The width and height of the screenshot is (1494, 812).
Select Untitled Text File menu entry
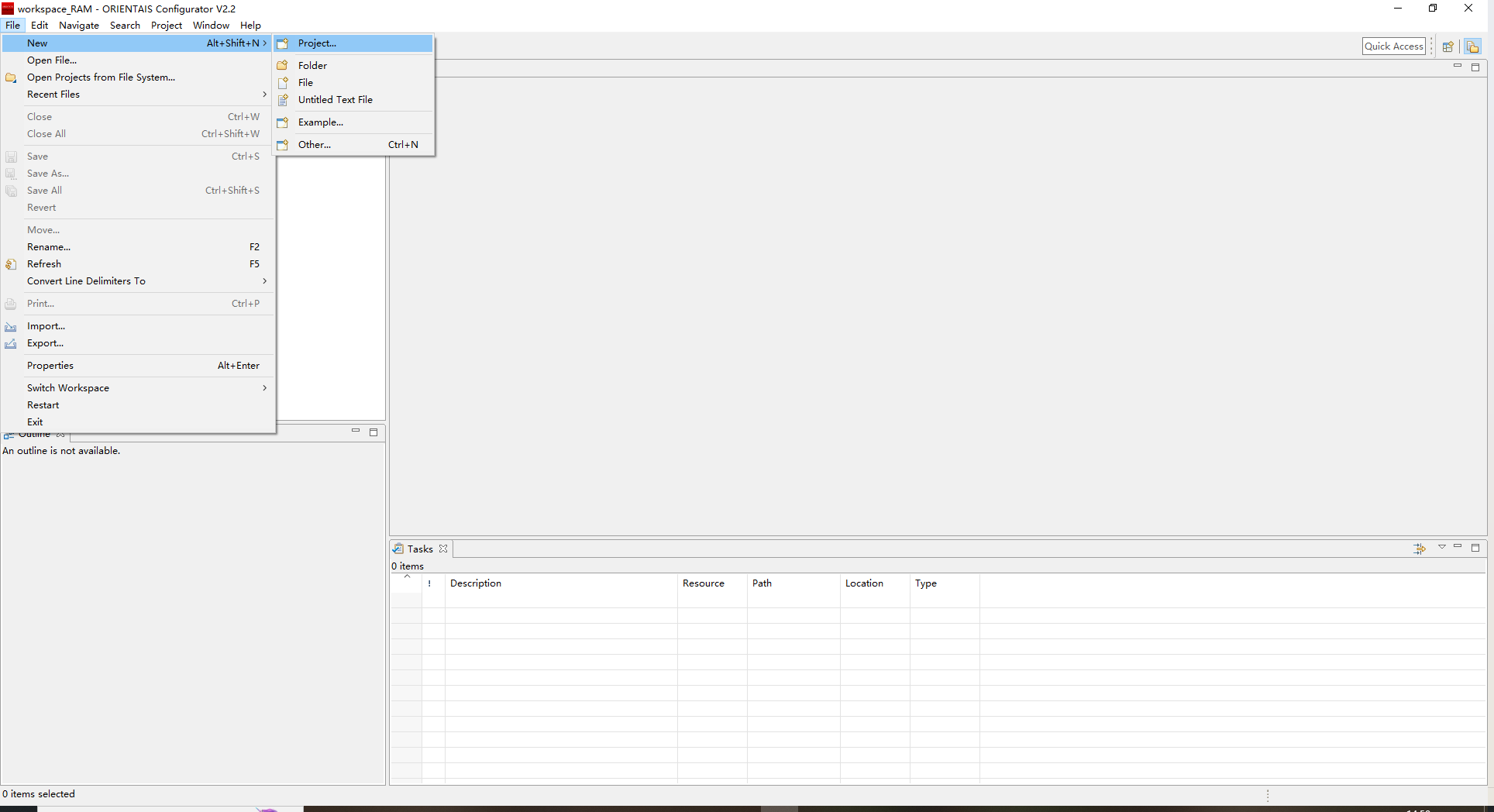[335, 100]
